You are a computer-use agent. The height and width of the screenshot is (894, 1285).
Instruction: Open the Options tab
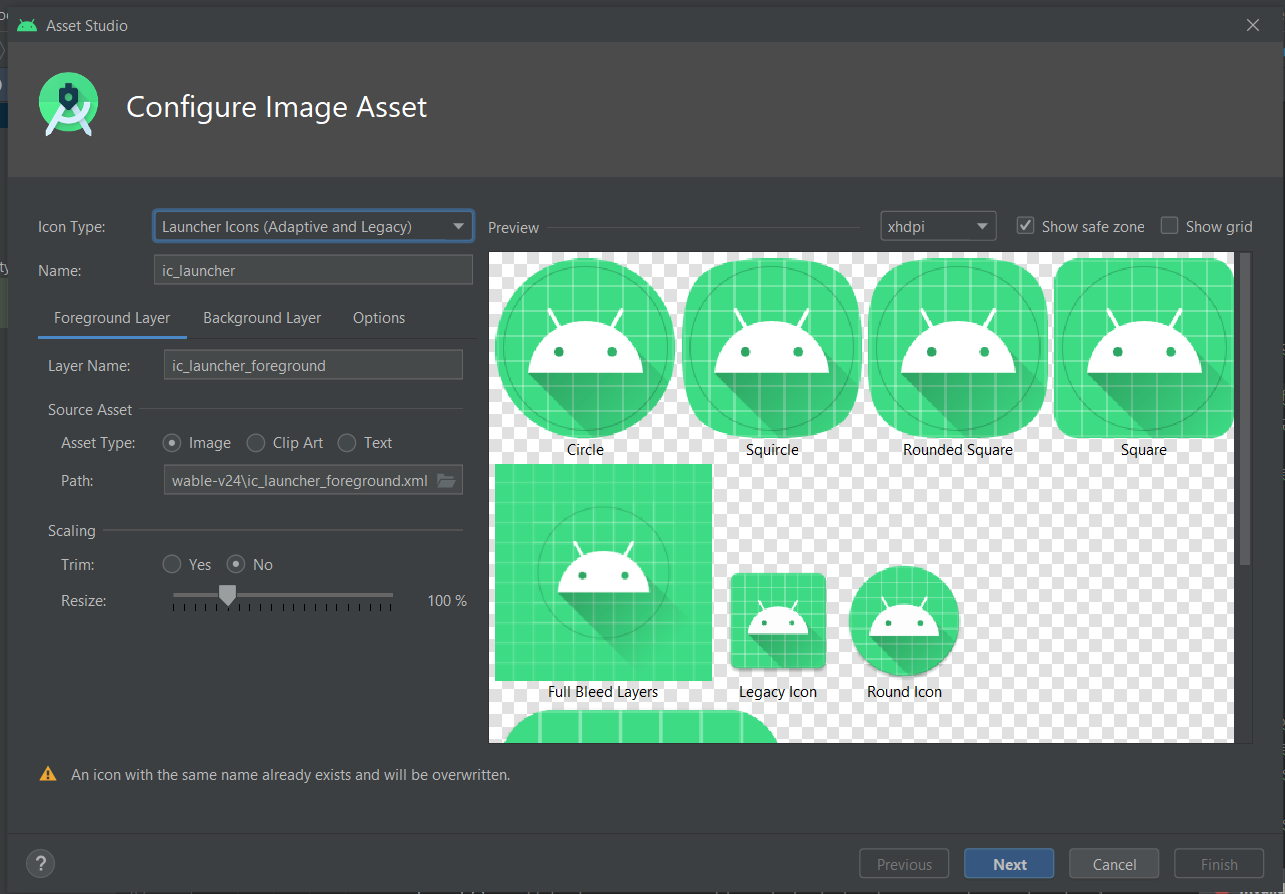[x=379, y=318]
